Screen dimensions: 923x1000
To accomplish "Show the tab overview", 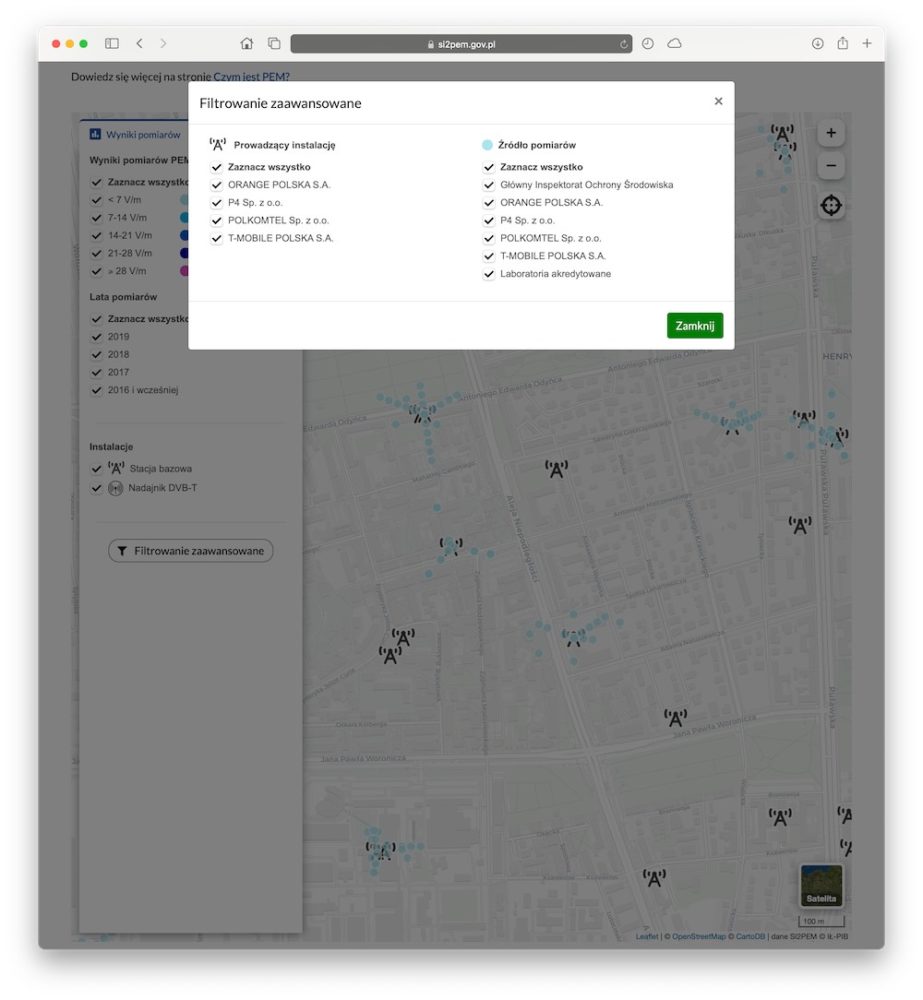I will 274,43.
